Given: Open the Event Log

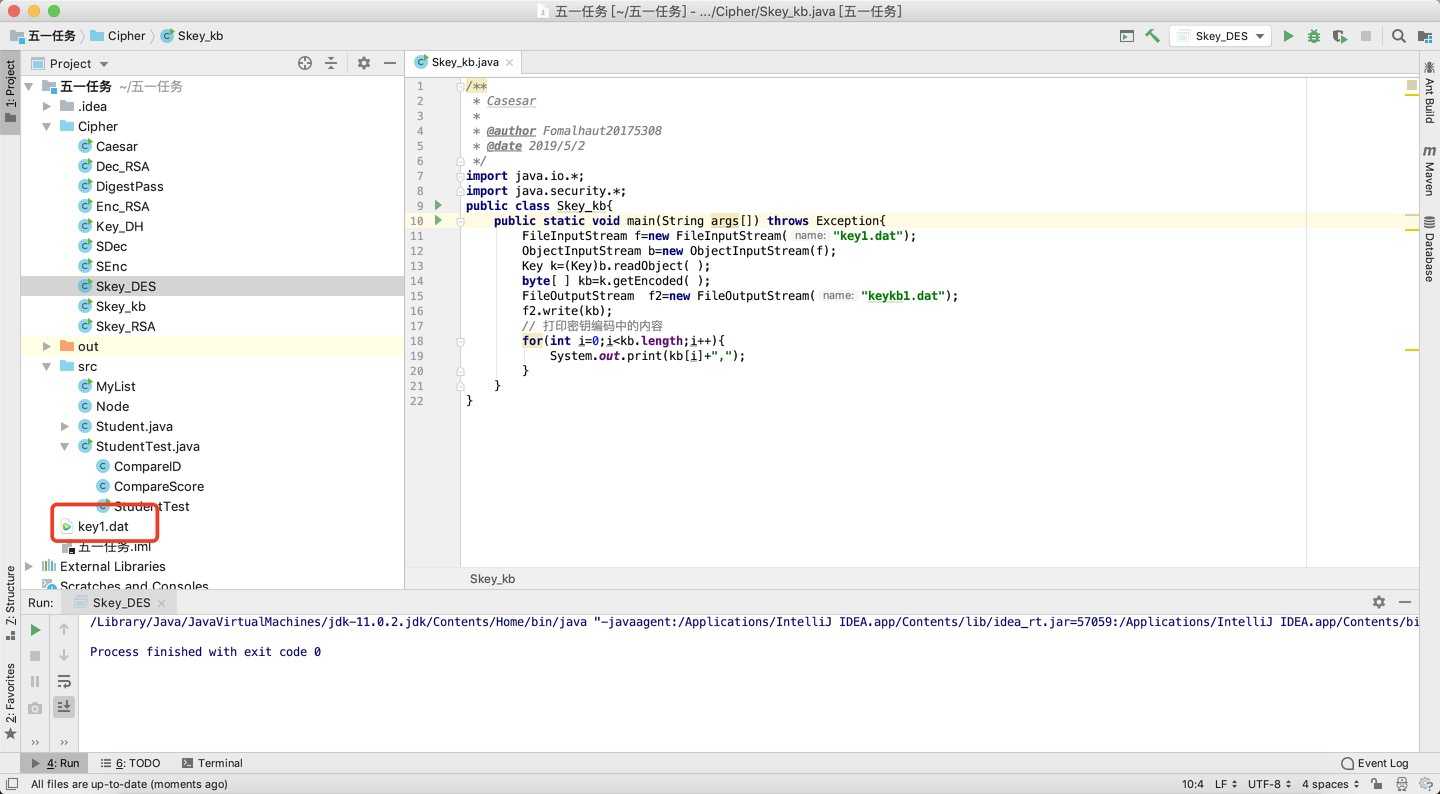Looking at the screenshot, I should coord(1375,763).
